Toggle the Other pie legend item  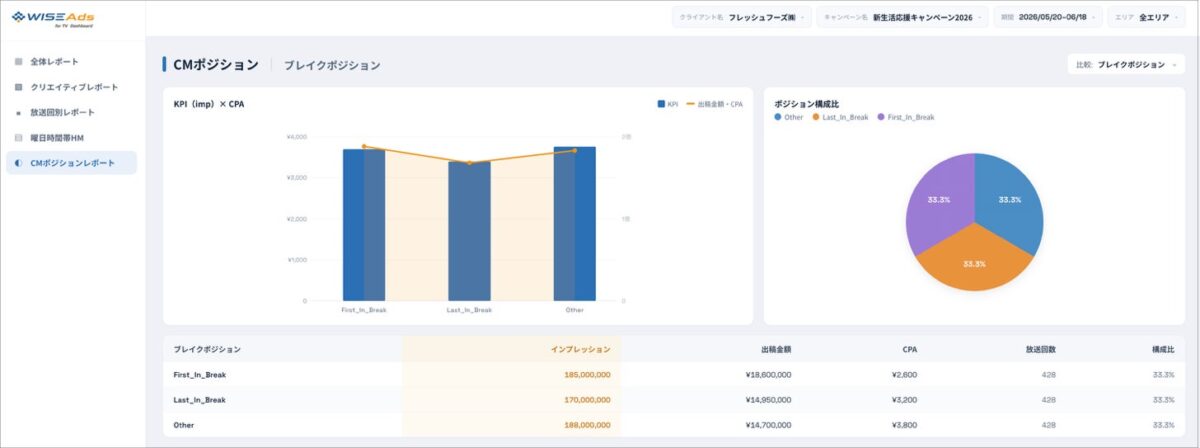[789, 117]
